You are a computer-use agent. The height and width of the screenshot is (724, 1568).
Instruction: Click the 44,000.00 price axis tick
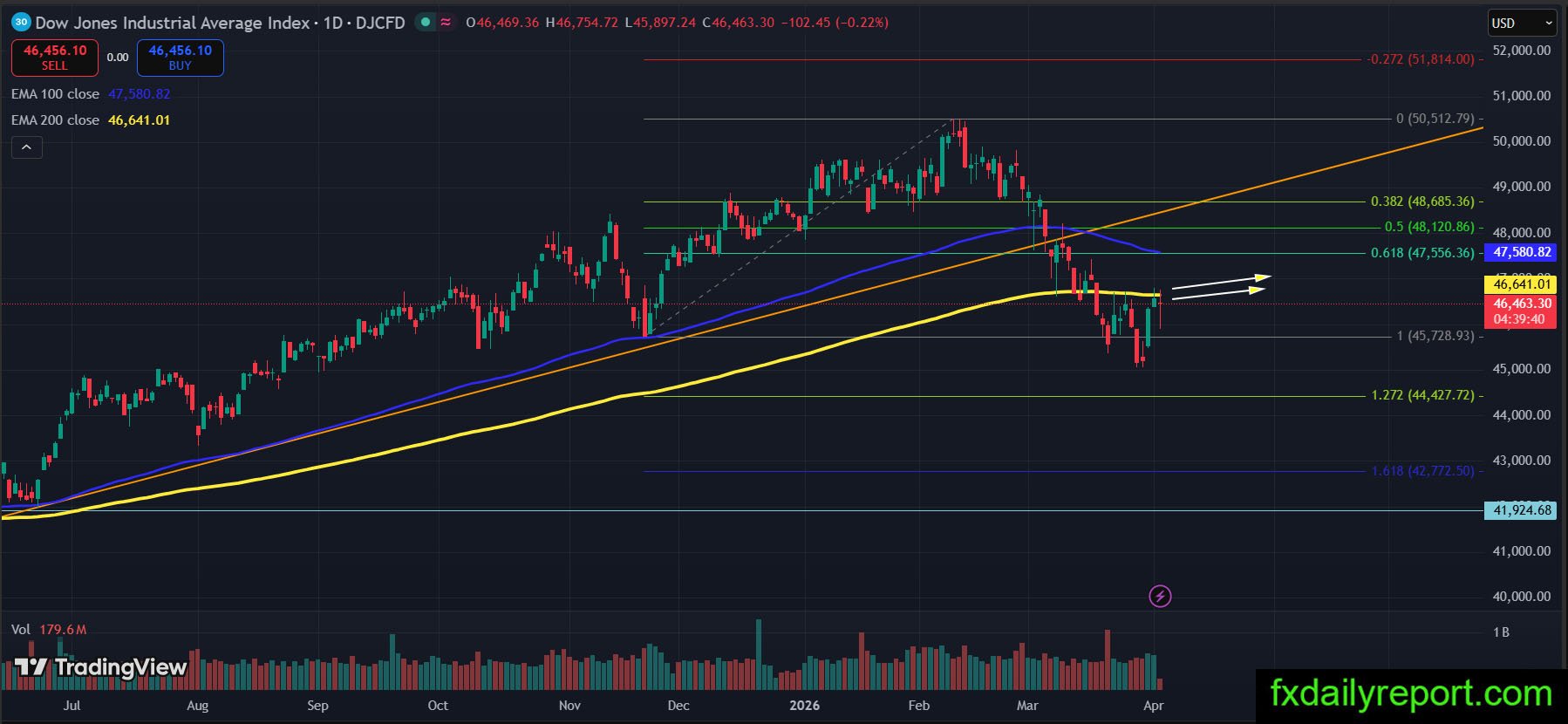tap(1522, 414)
